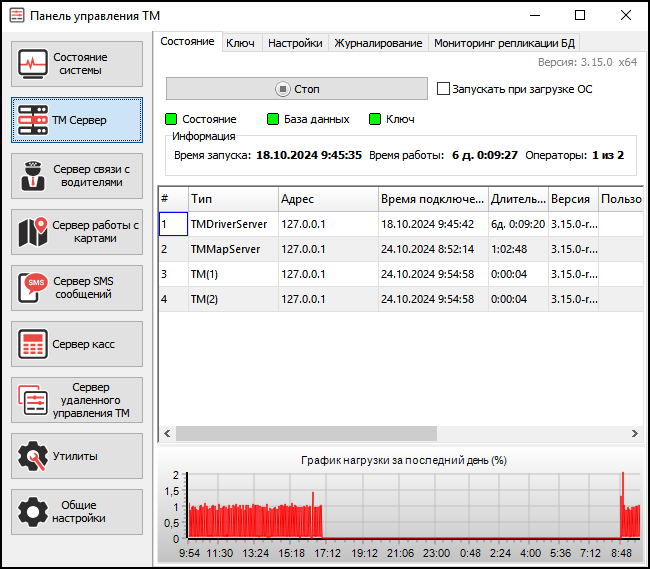Click the Сервер связи с водителями button label

coord(91,176)
